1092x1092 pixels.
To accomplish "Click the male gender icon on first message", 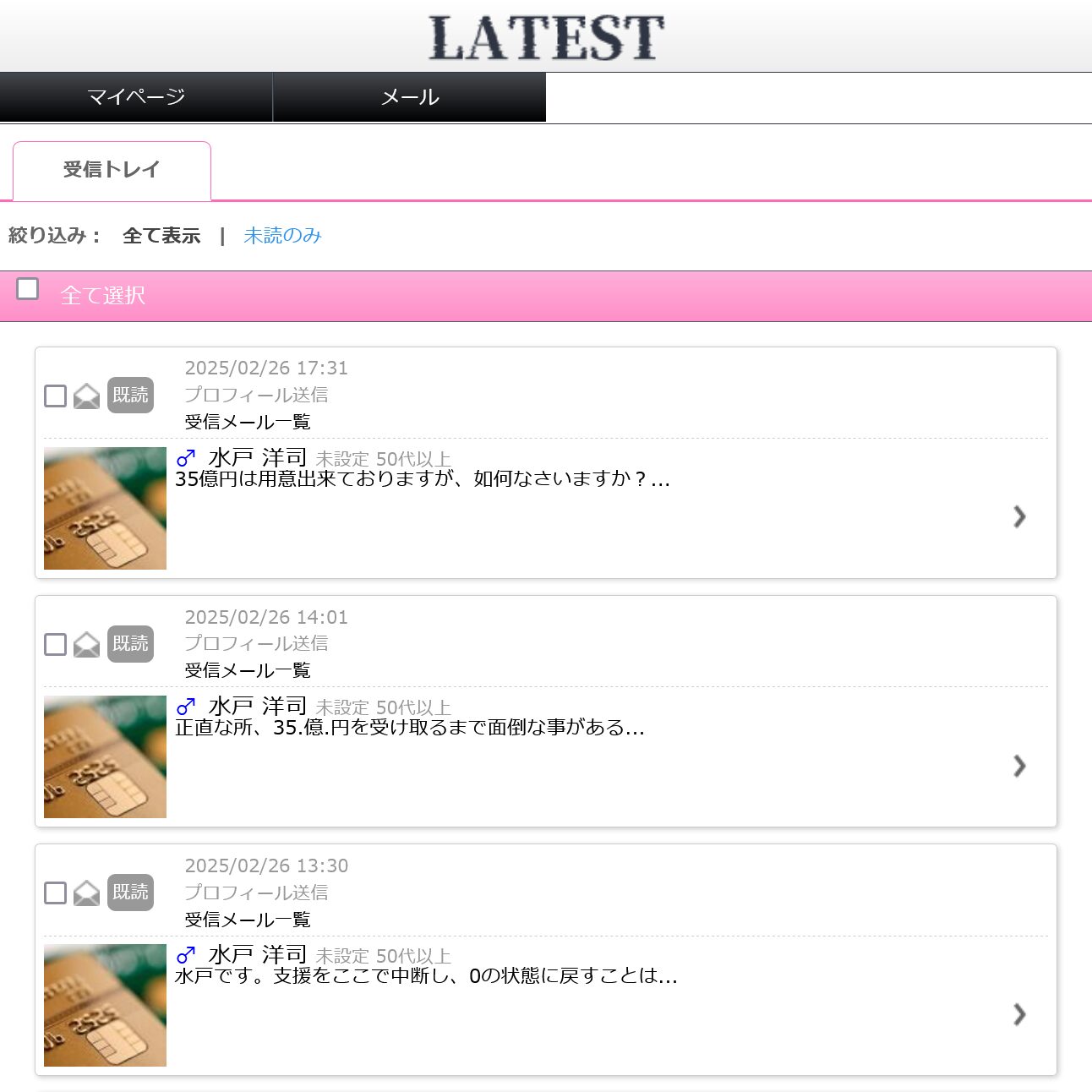I will (x=186, y=458).
